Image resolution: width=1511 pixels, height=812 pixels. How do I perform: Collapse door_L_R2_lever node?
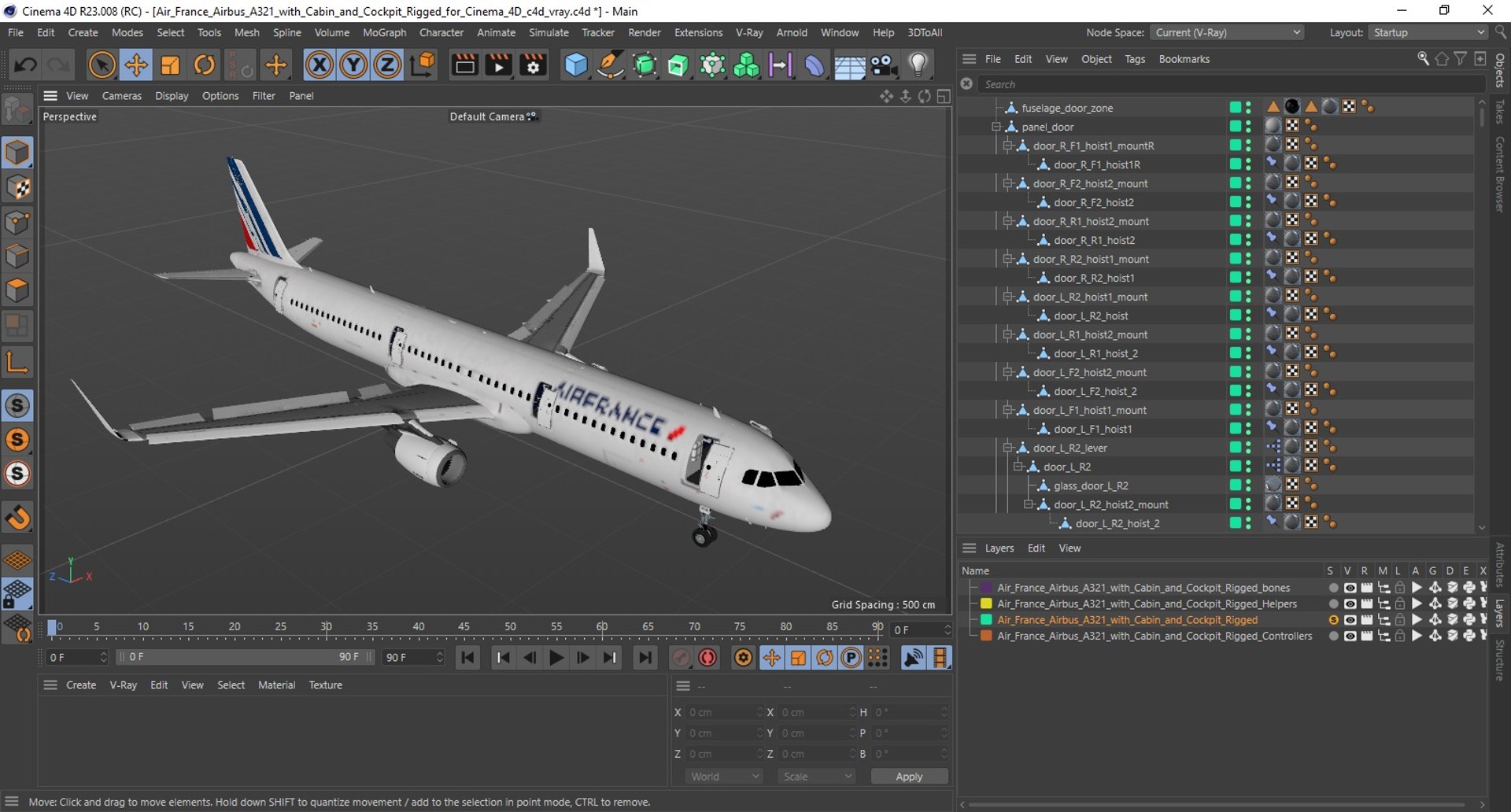click(1007, 448)
